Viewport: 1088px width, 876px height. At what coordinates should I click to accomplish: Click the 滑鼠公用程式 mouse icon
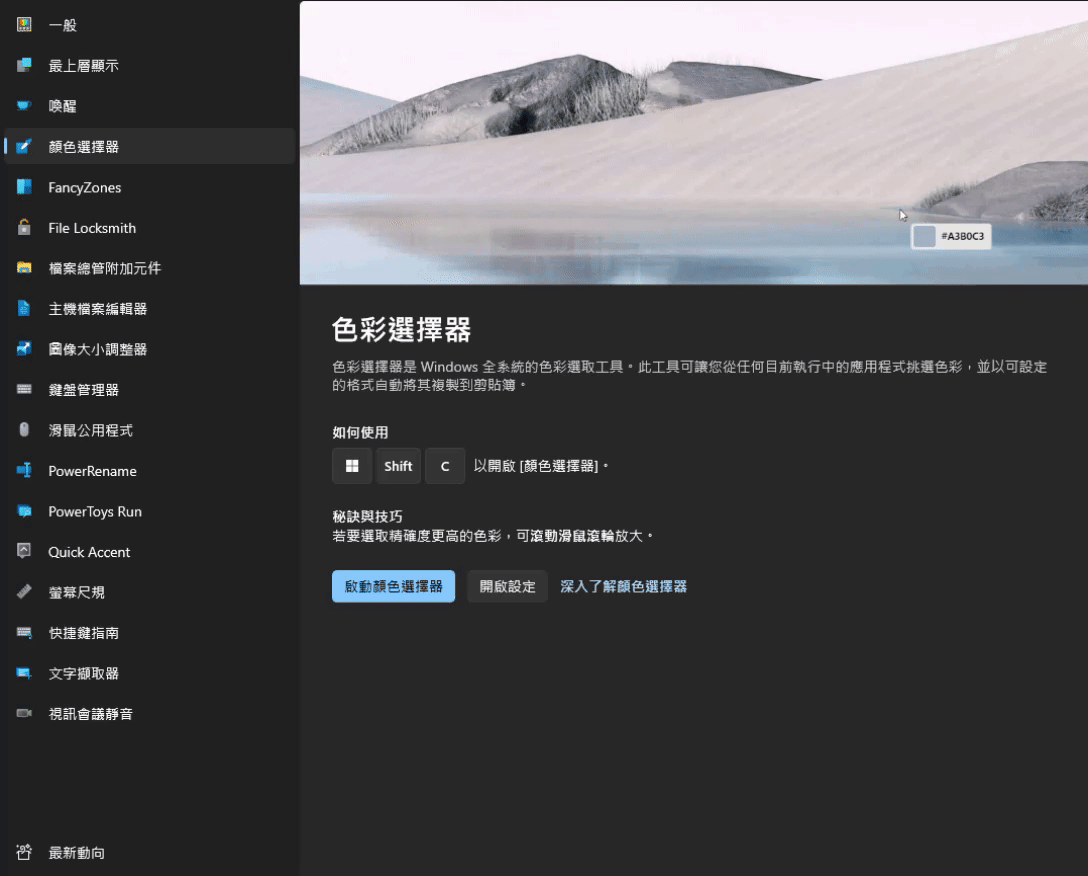23,430
